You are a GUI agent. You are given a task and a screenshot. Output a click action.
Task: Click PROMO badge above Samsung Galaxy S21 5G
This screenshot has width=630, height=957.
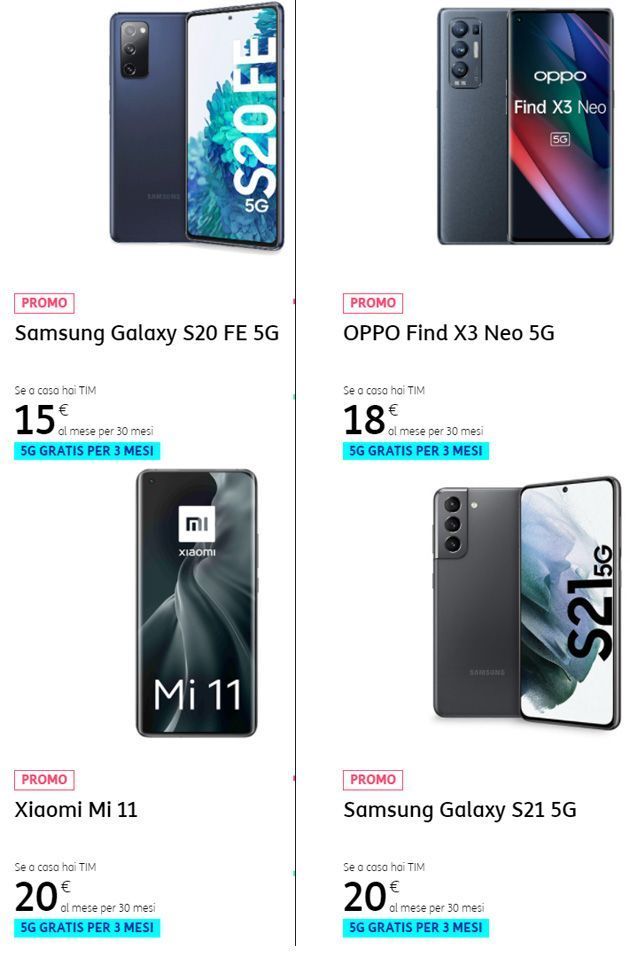tap(372, 780)
